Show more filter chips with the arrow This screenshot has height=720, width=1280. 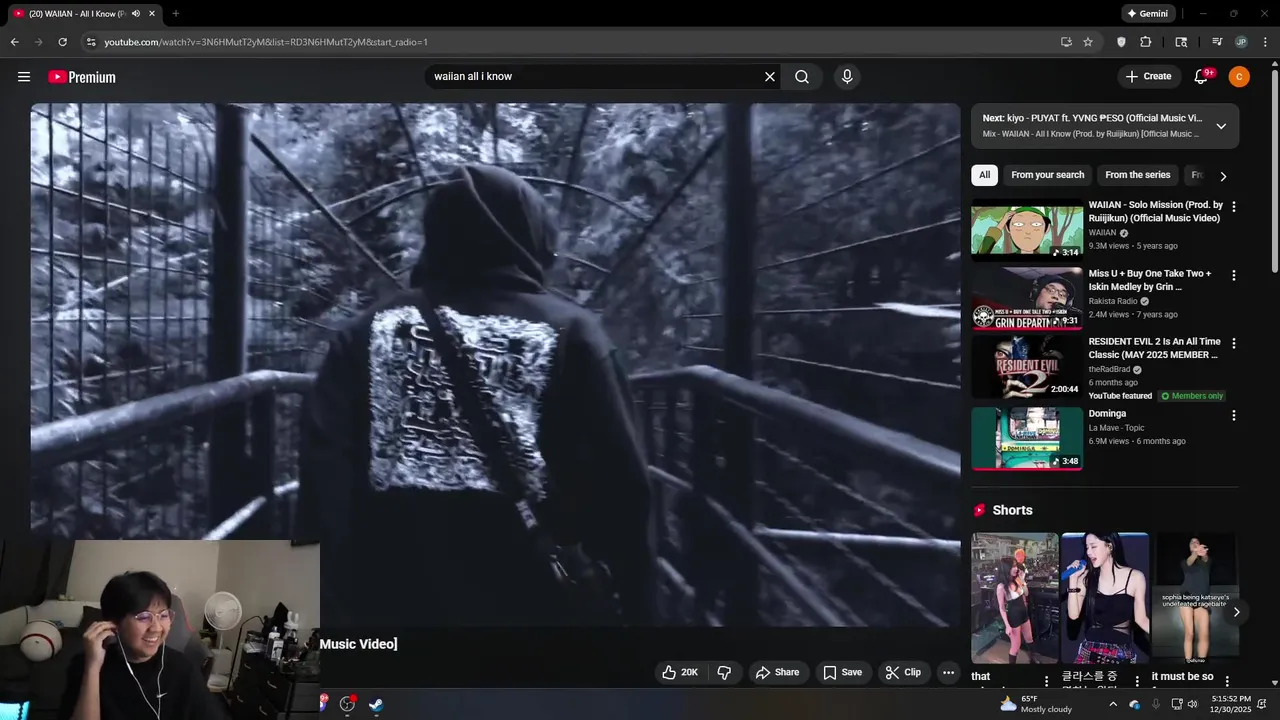coord(1222,176)
